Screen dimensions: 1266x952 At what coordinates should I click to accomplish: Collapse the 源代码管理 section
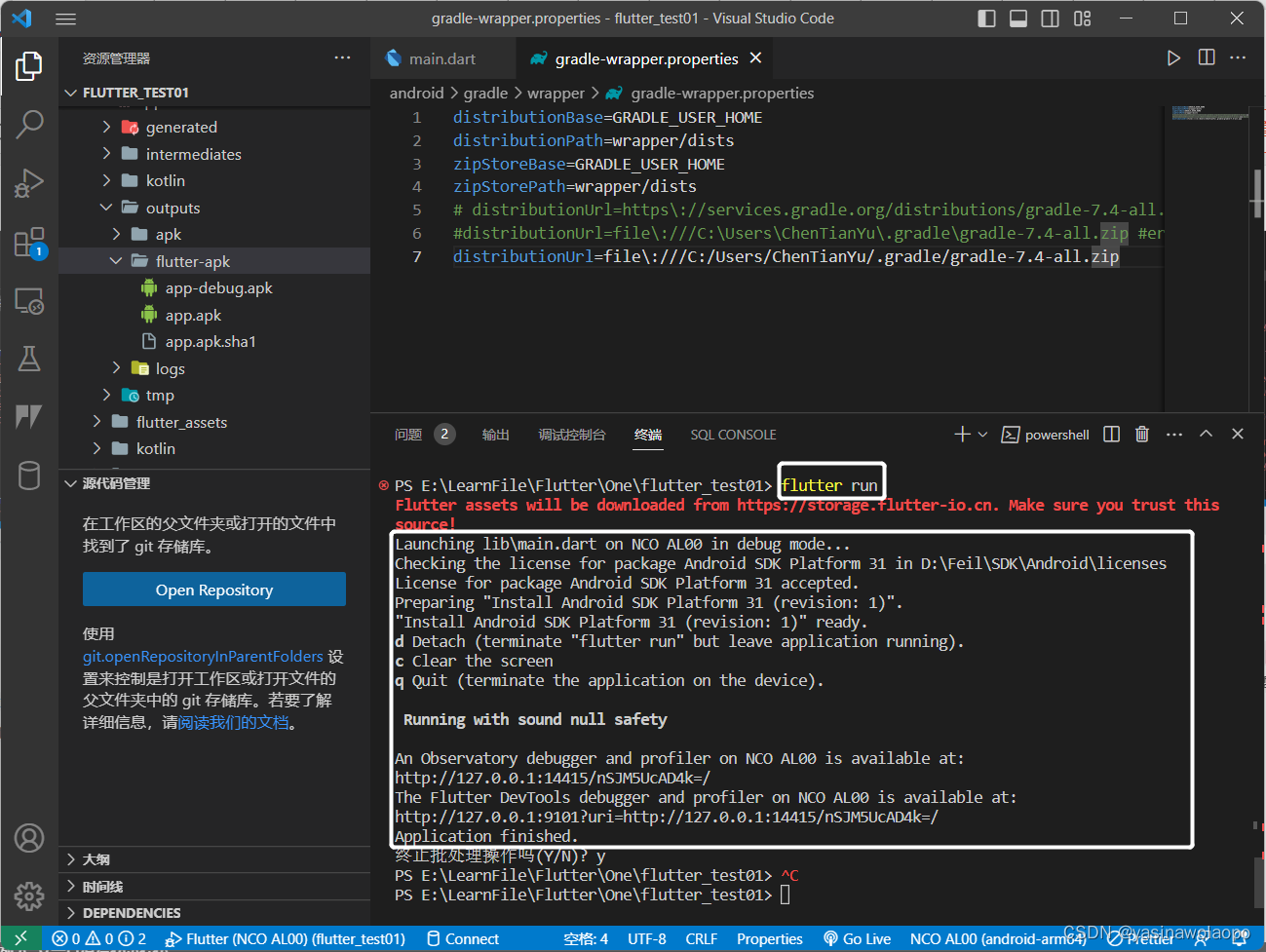pyautogui.click(x=214, y=483)
